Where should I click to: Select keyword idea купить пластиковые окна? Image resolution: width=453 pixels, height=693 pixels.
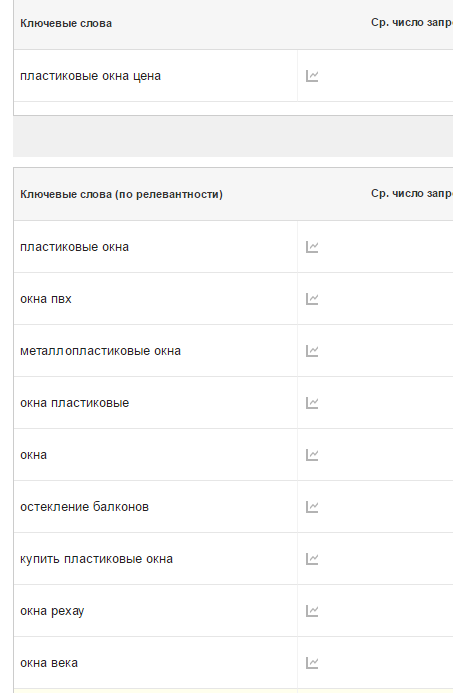[96, 559]
